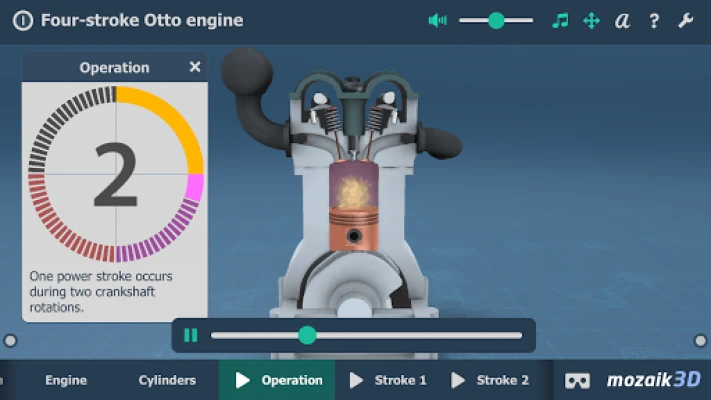The height and width of the screenshot is (400, 711).
Task: Play the Stroke 2 animation
Action: pos(490,380)
